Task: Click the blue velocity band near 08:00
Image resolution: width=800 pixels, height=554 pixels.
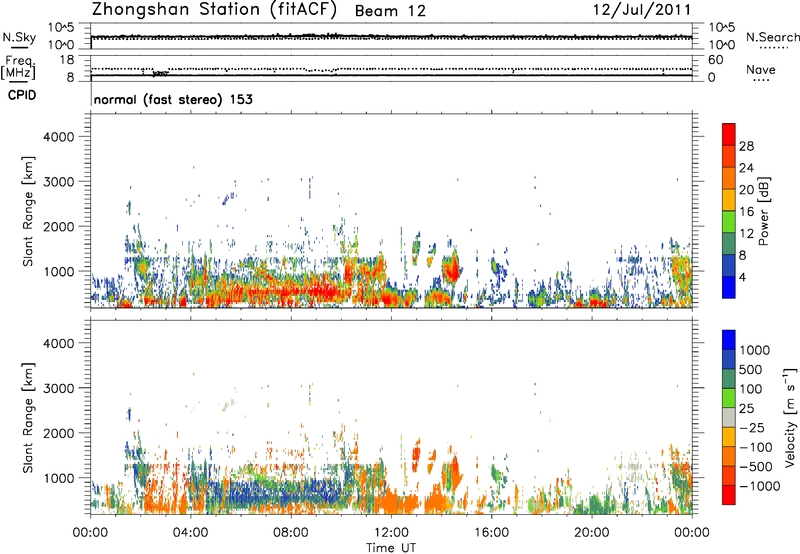Action: tap(291, 494)
